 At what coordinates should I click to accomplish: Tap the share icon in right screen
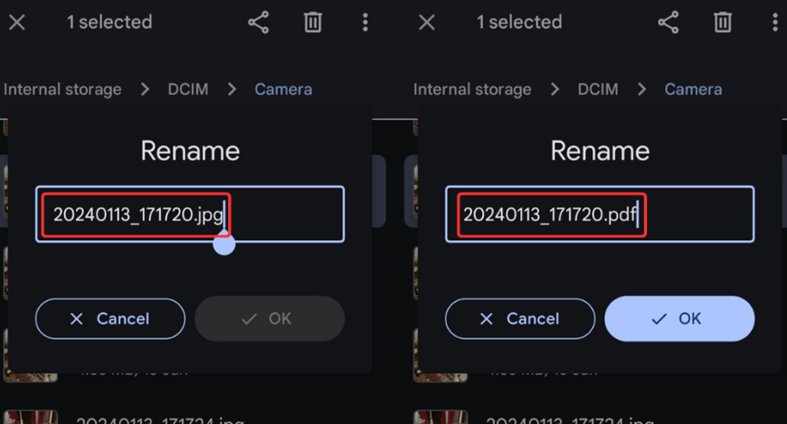[x=668, y=23]
